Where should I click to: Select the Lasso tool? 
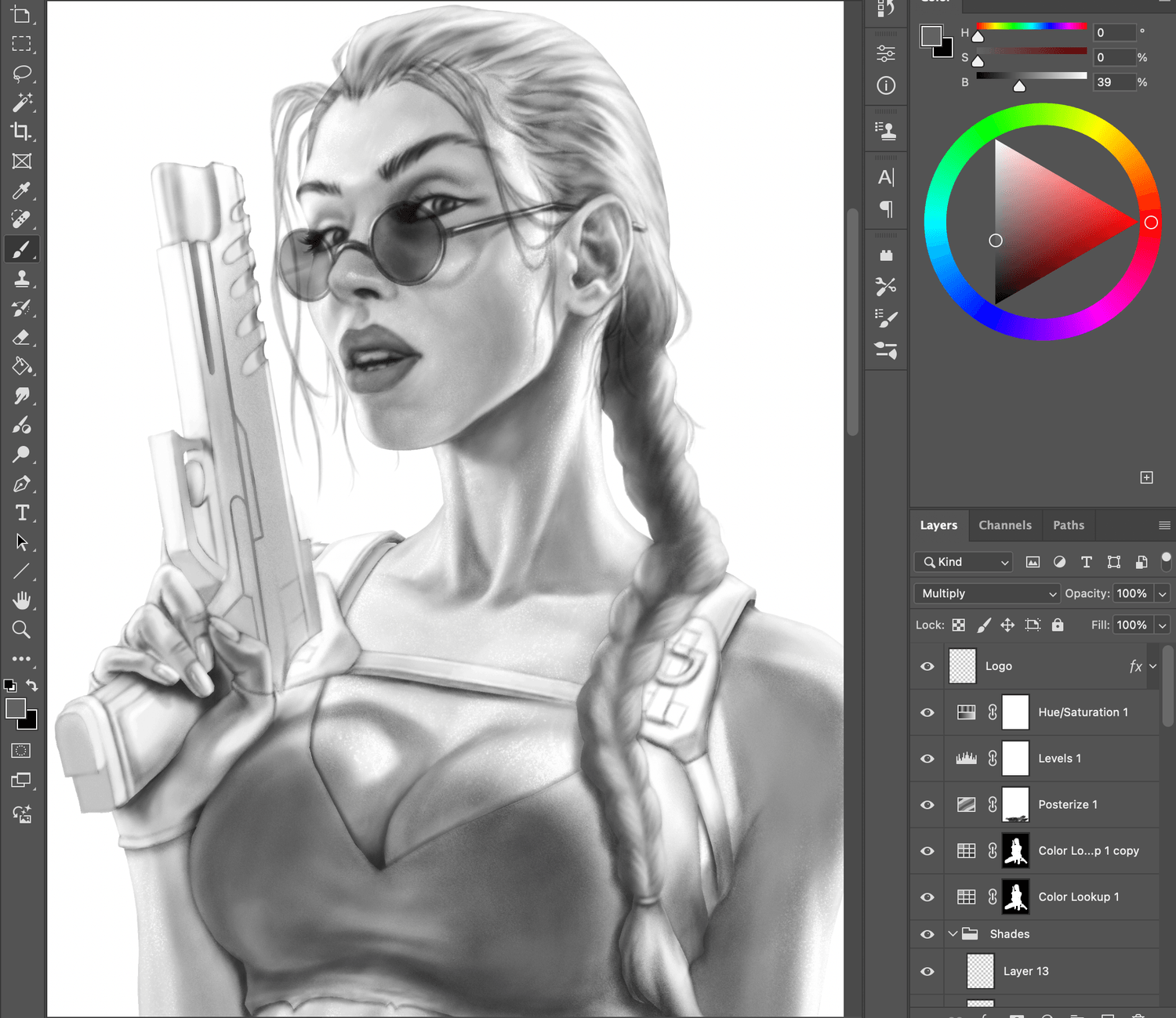[x=21, y=73]
